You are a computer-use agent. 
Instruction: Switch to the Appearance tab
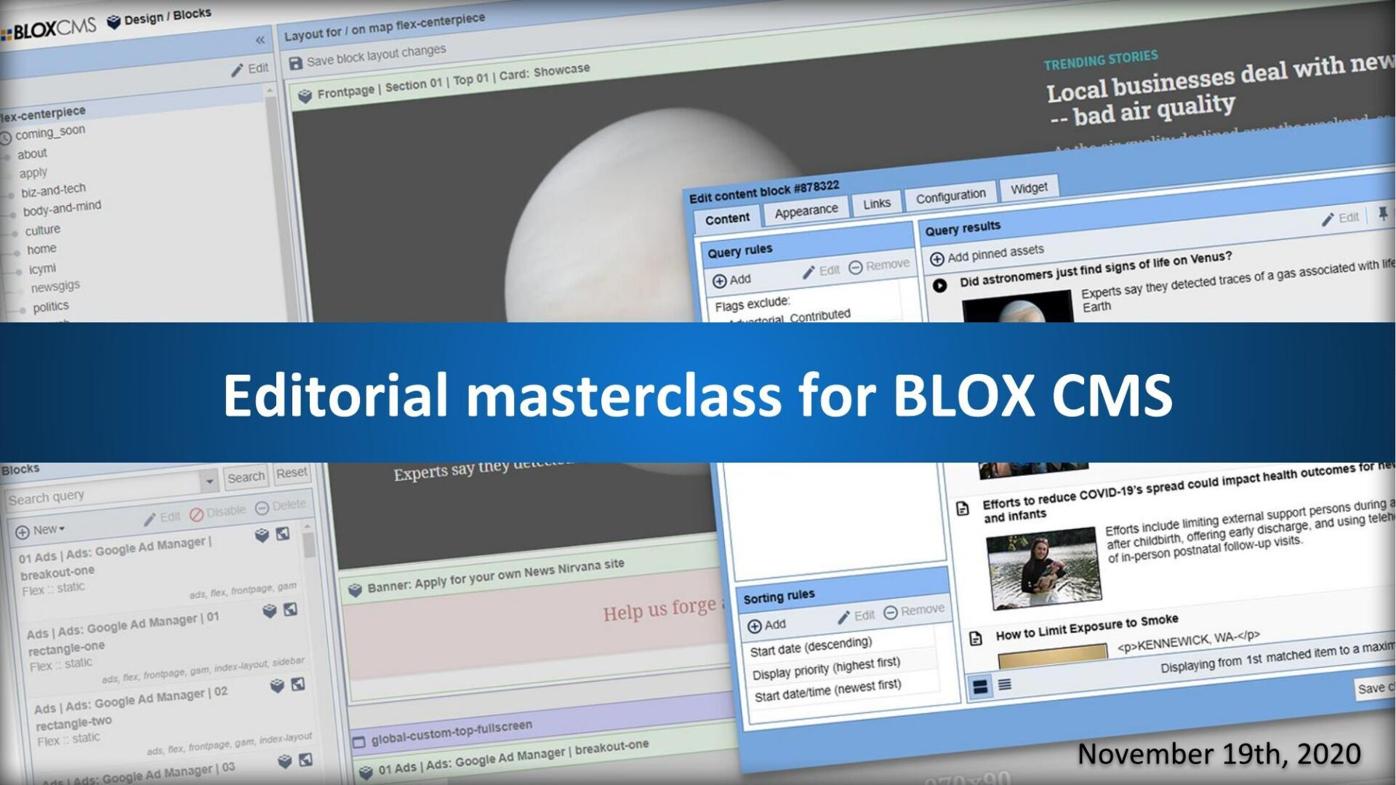(806, 211)
